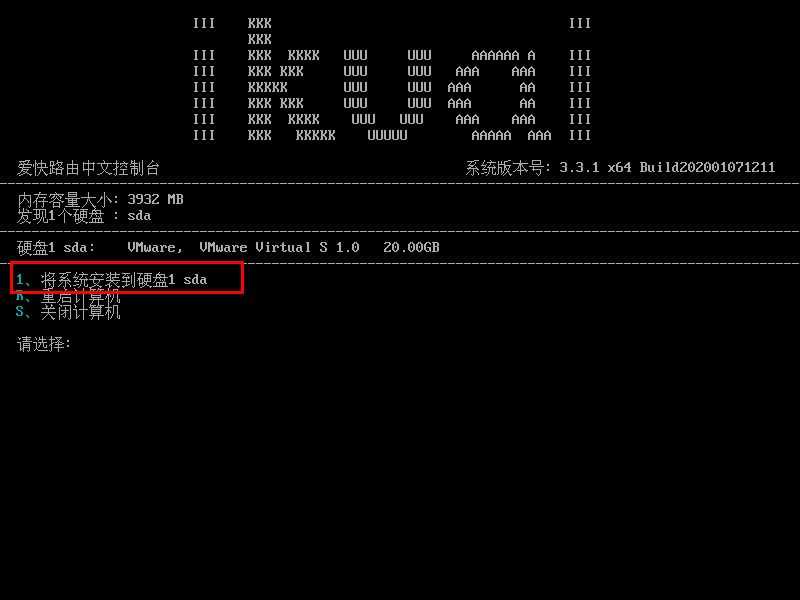
Task: Click the cyan S shortcut letter
Action: click(x=20, y=312)
